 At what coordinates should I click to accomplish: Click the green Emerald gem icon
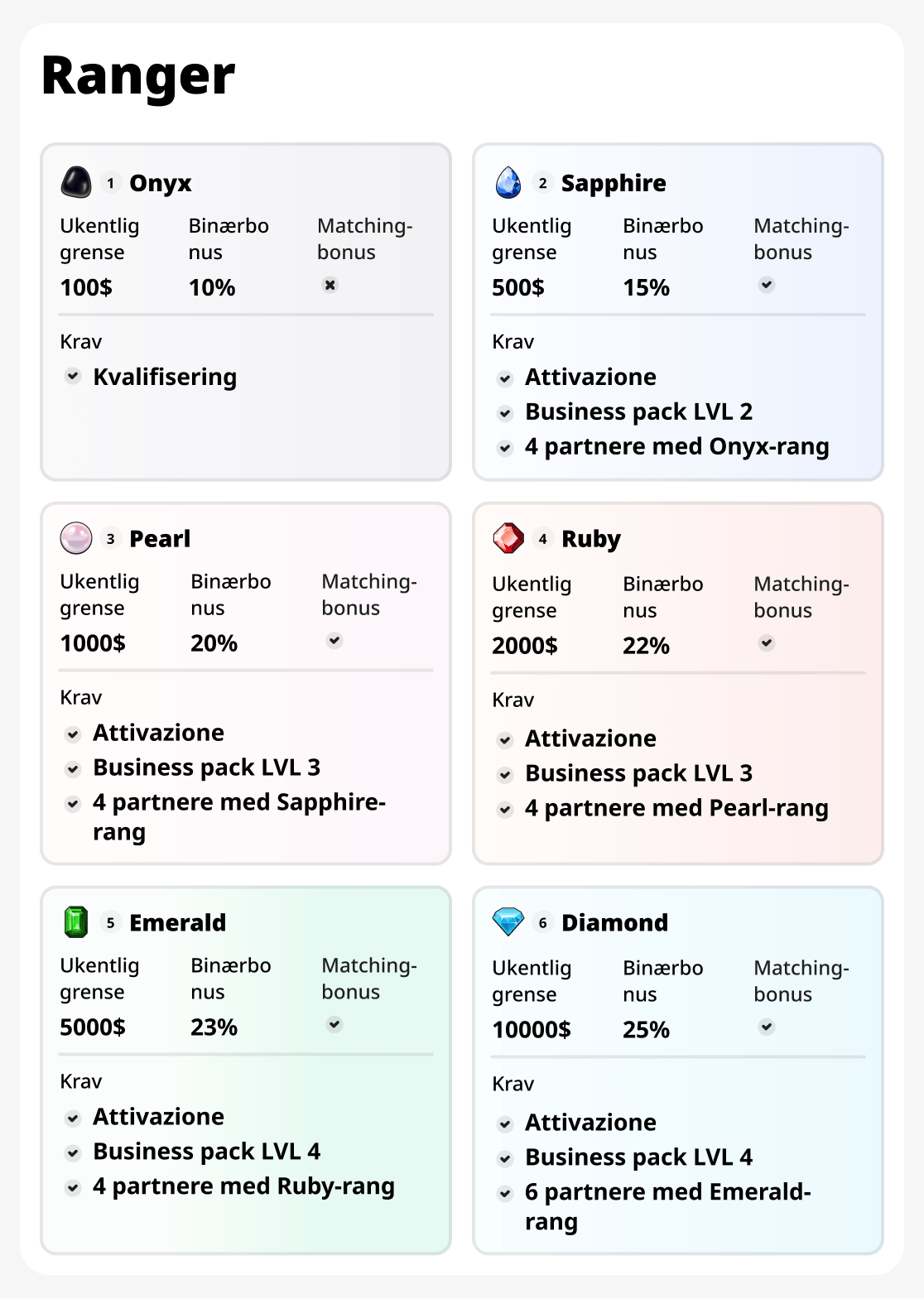click(x=76, y=922)
